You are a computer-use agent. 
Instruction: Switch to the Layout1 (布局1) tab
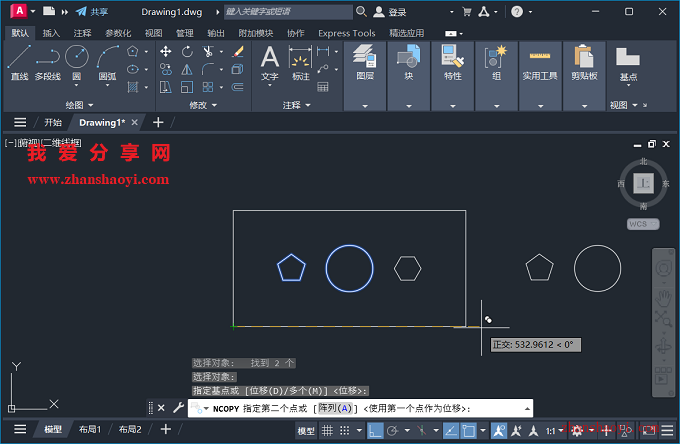[90, 429]
